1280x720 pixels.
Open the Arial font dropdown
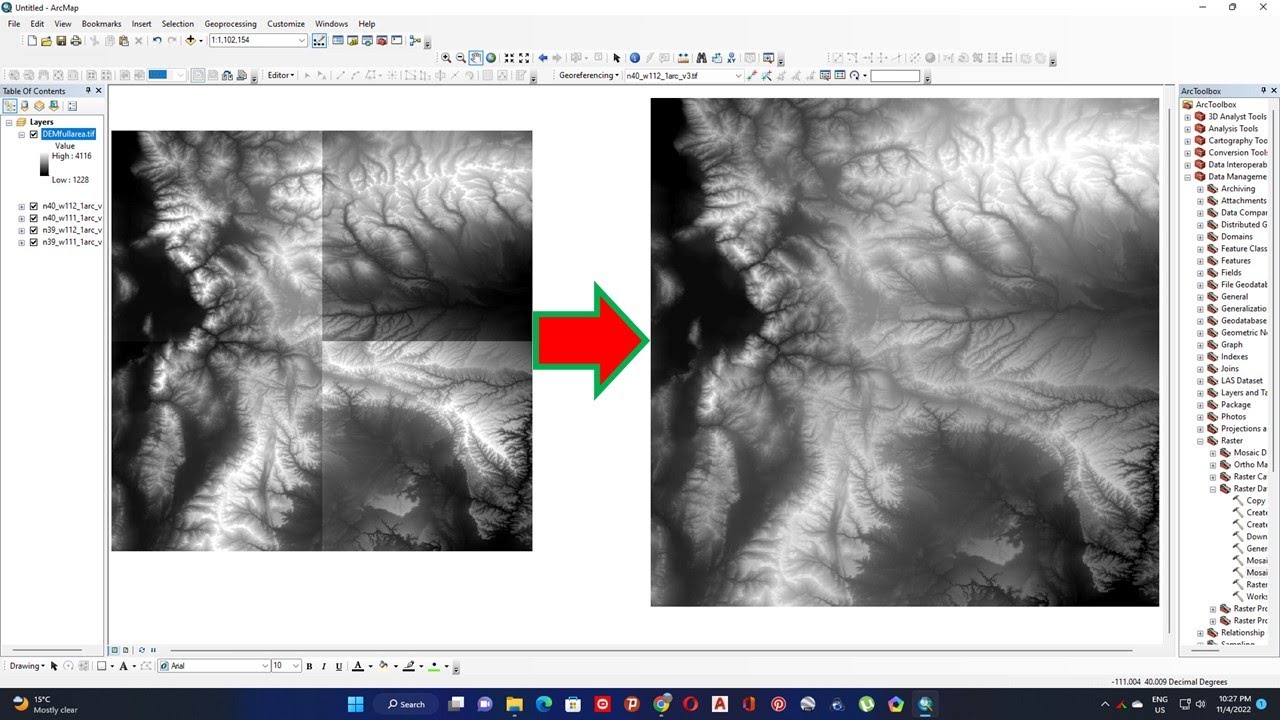tap(265, 666)
